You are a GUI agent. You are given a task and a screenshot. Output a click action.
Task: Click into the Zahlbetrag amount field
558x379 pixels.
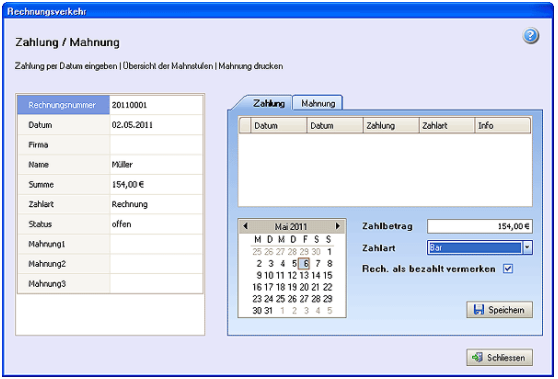click(x=480, y=226)
